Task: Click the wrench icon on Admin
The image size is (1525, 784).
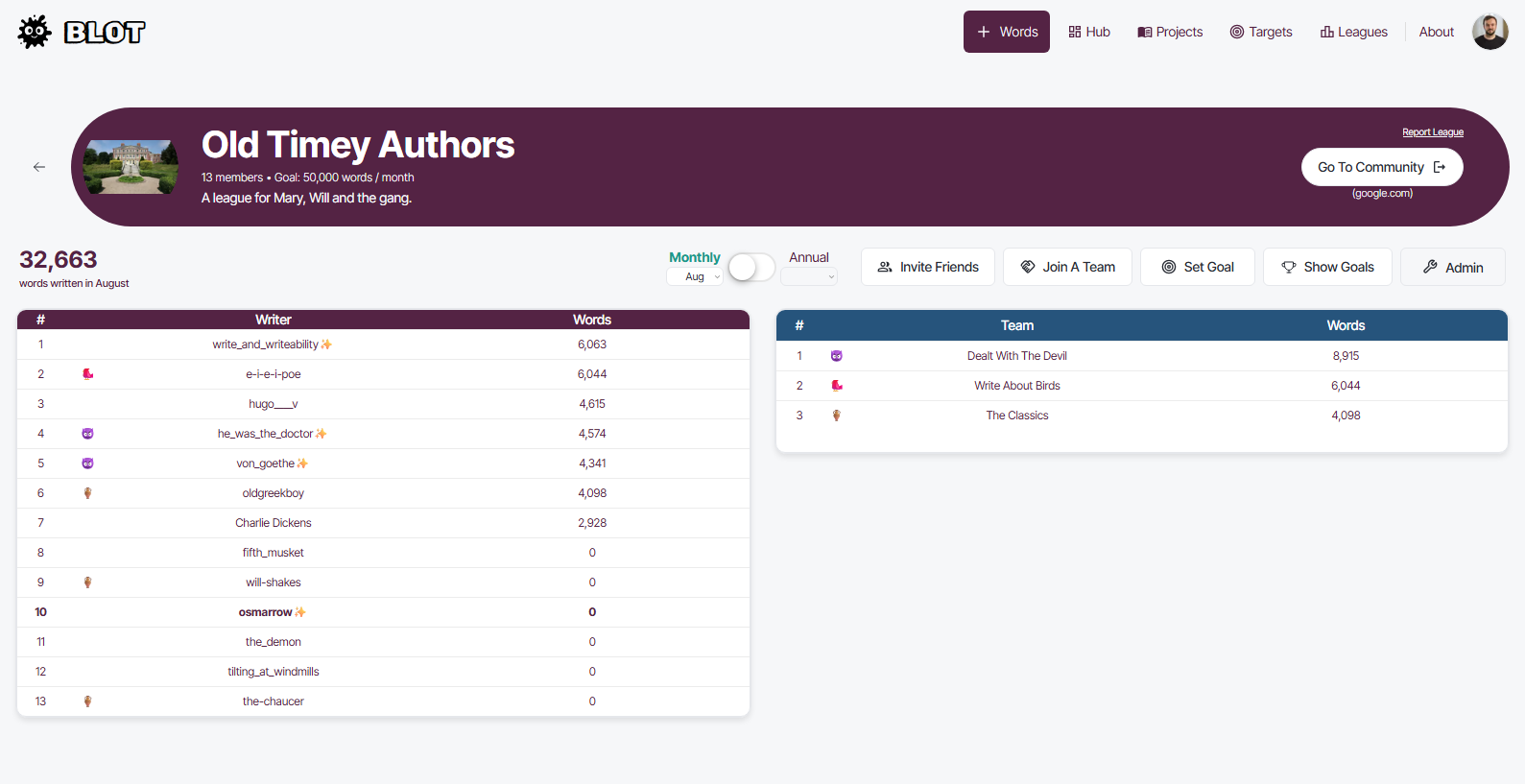Action: 1430,267
